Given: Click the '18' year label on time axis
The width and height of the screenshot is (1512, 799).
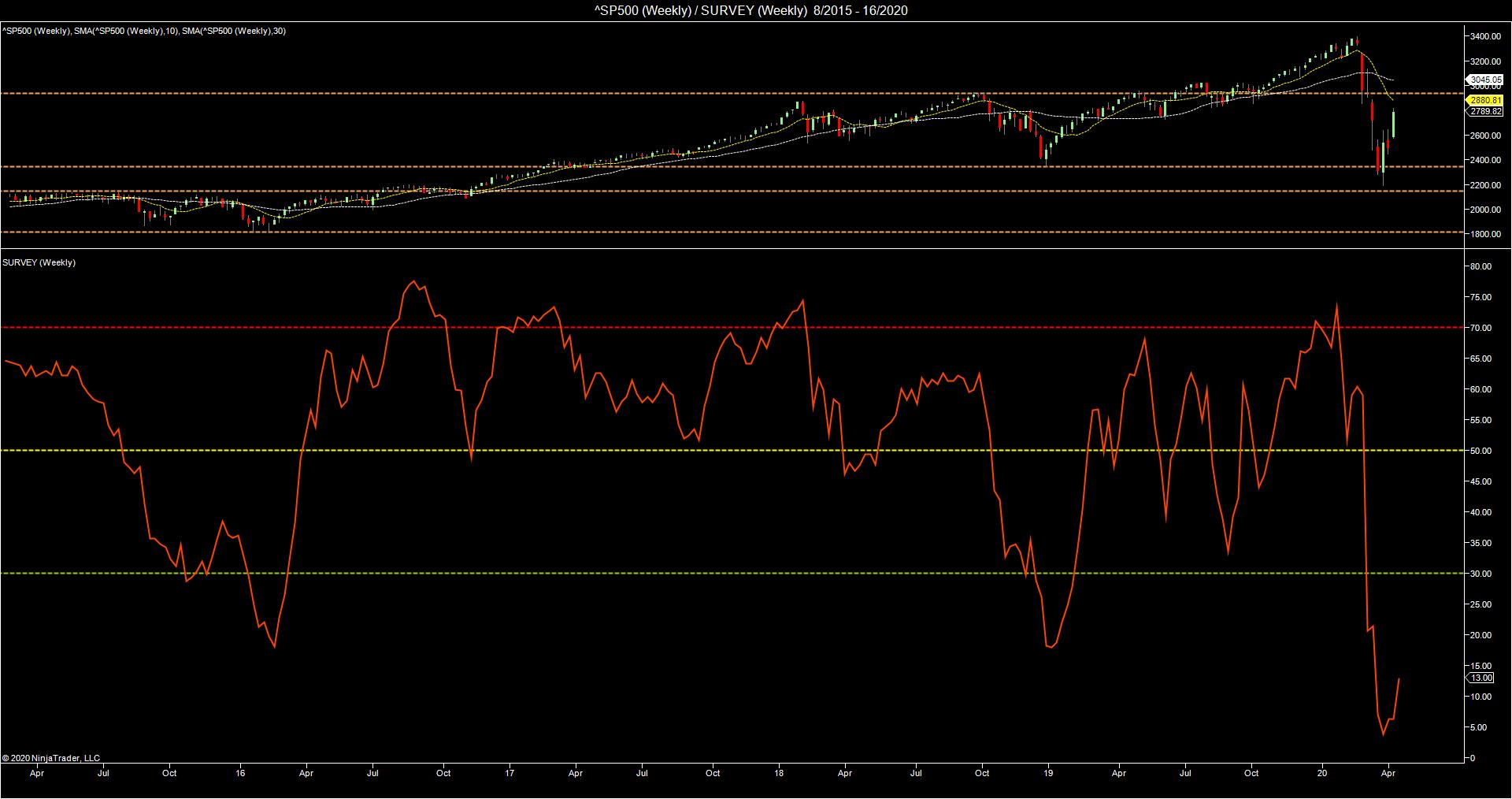Looking at the screenshot, I should point(779,773).
